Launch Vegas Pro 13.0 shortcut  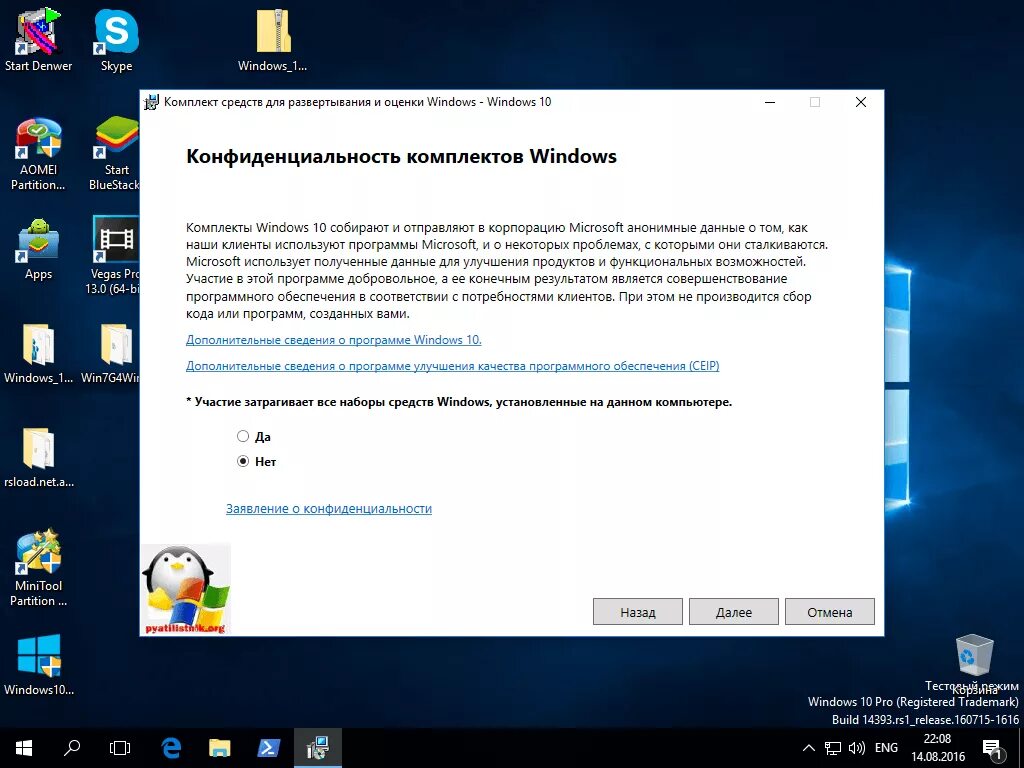point(115,255)
